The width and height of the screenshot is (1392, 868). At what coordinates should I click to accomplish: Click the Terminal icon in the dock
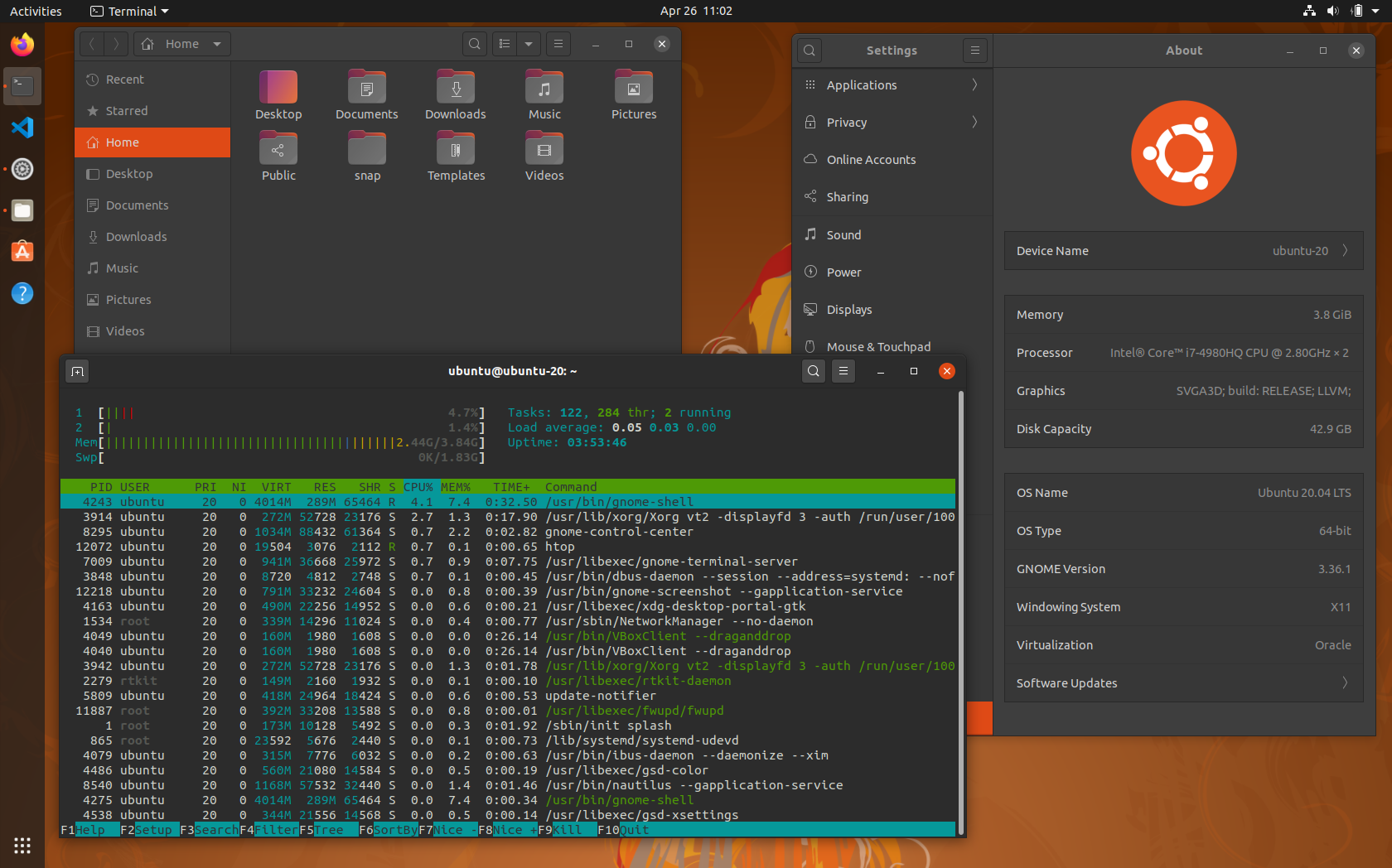click(22, 86)
